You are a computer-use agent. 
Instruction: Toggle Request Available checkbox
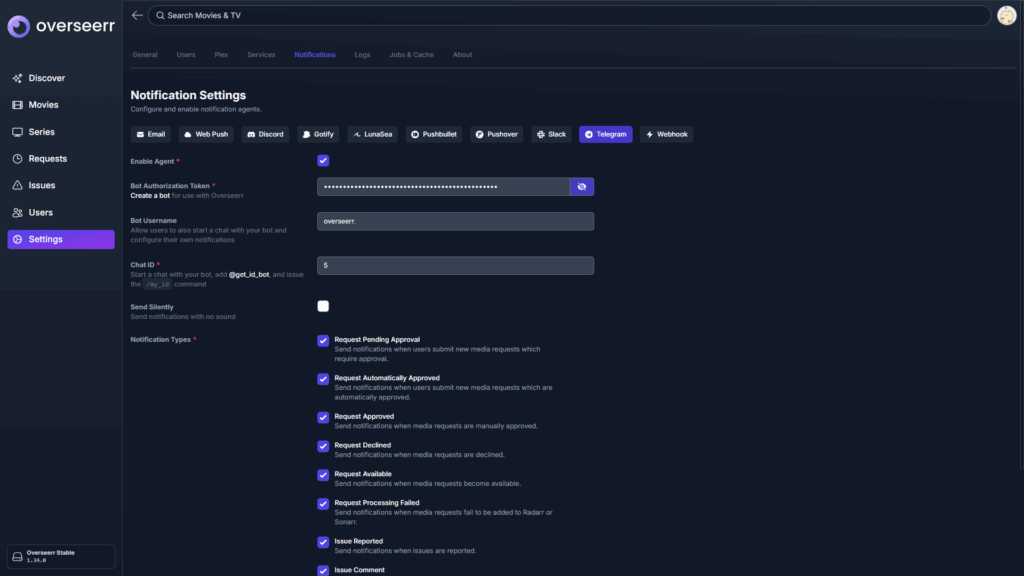coord(323,475)
